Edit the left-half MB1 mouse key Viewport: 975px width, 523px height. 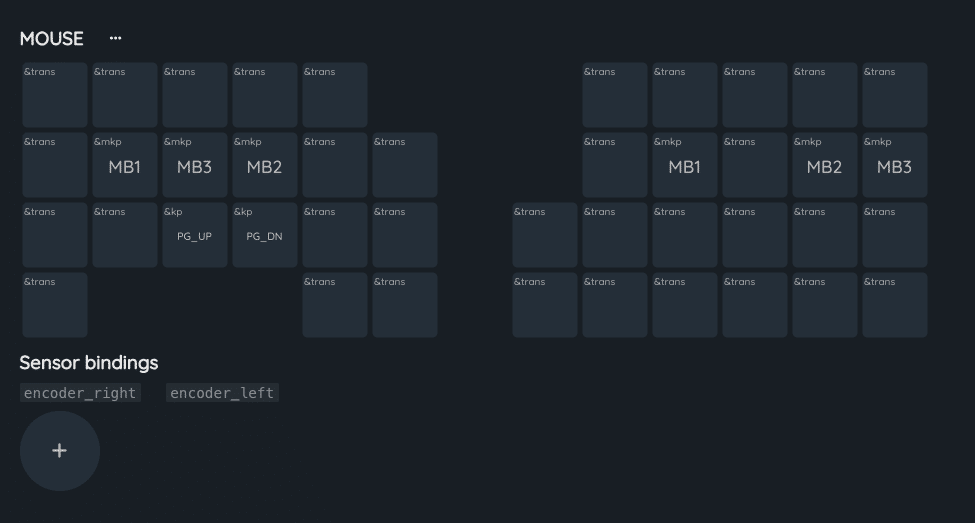tap(125, 165)
